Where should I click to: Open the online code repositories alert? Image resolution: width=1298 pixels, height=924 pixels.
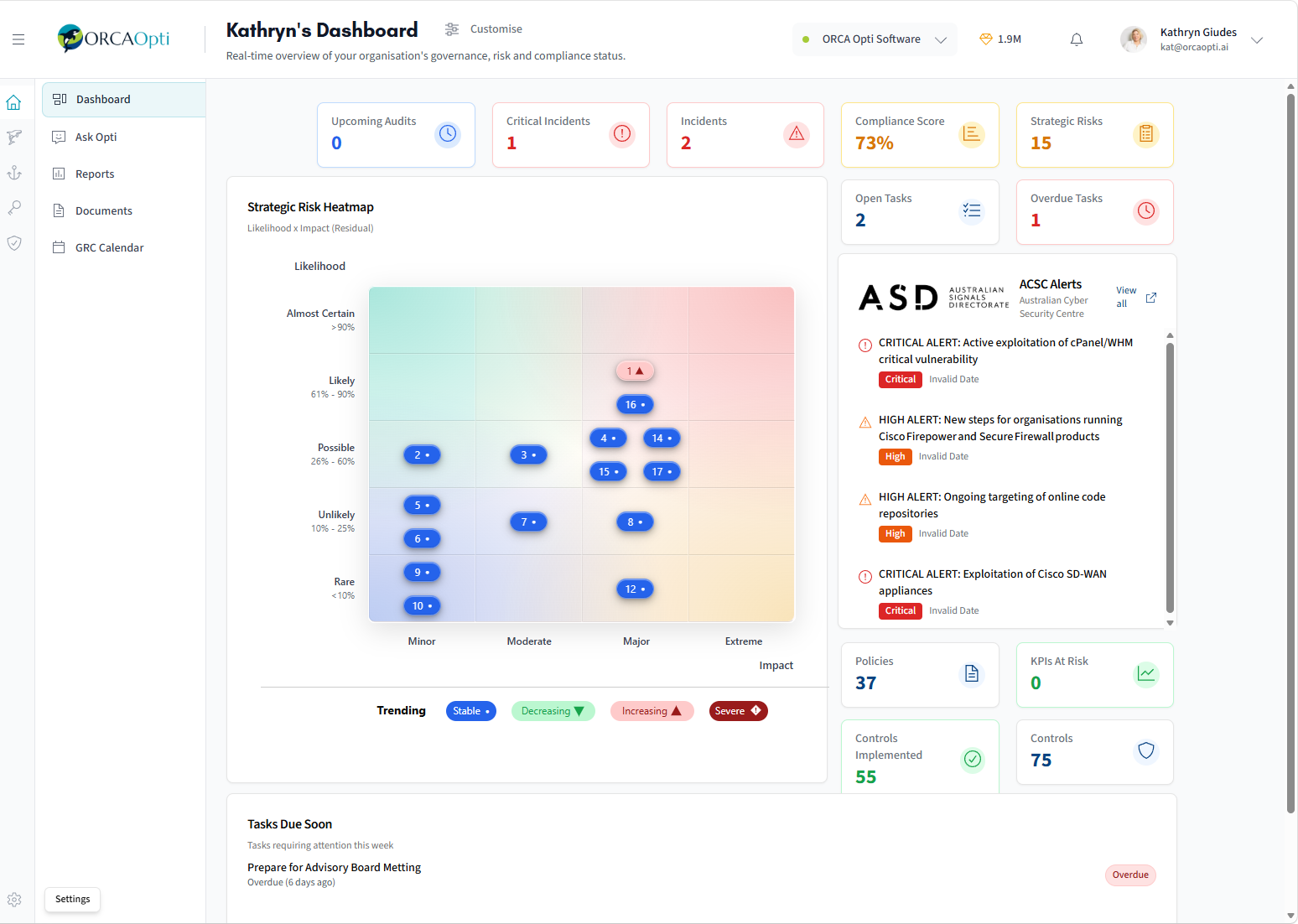click(x=992, y=506)
